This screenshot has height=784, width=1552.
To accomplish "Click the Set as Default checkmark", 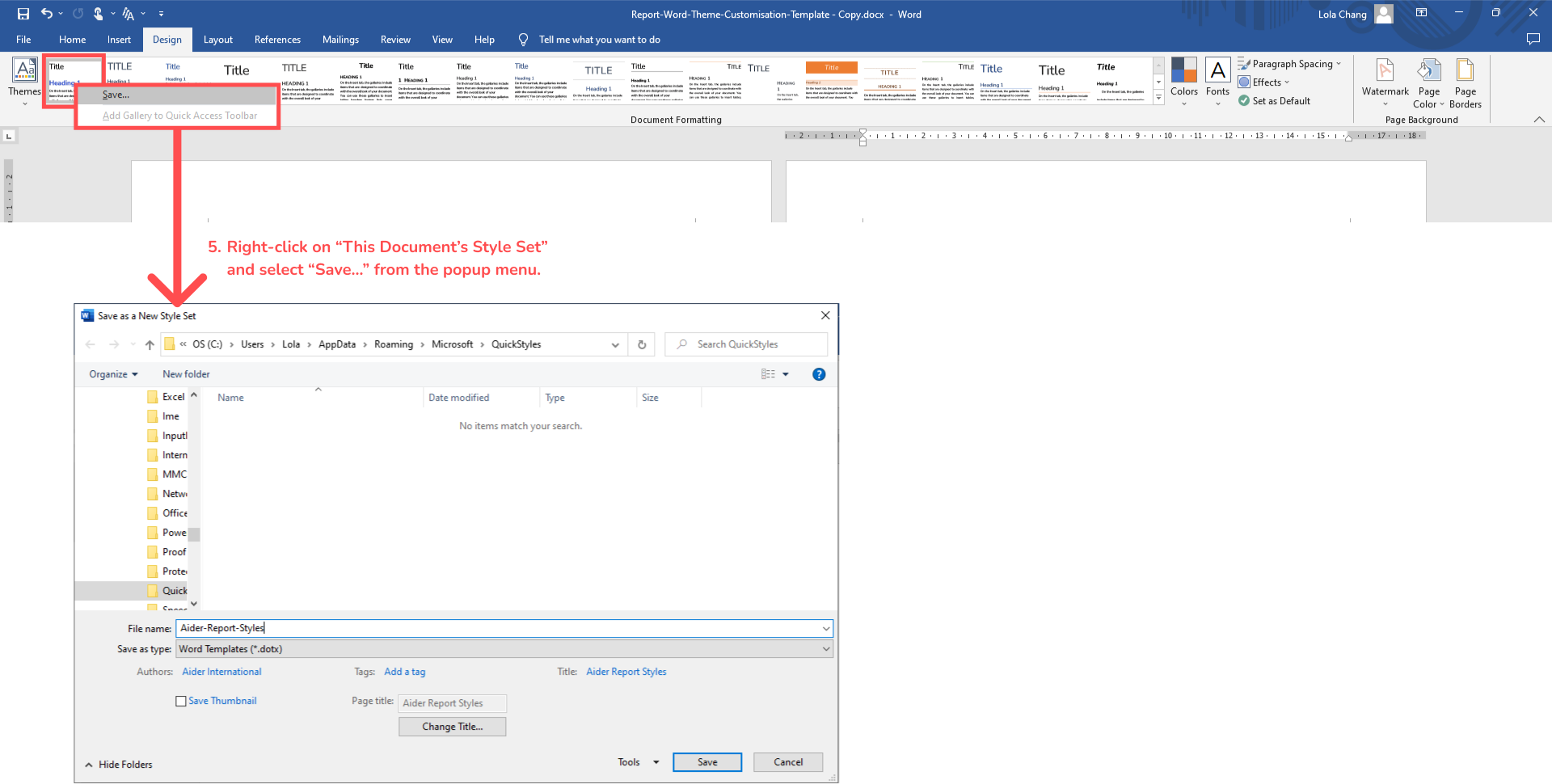I will pyautogui.click(x=1244, y=101).
